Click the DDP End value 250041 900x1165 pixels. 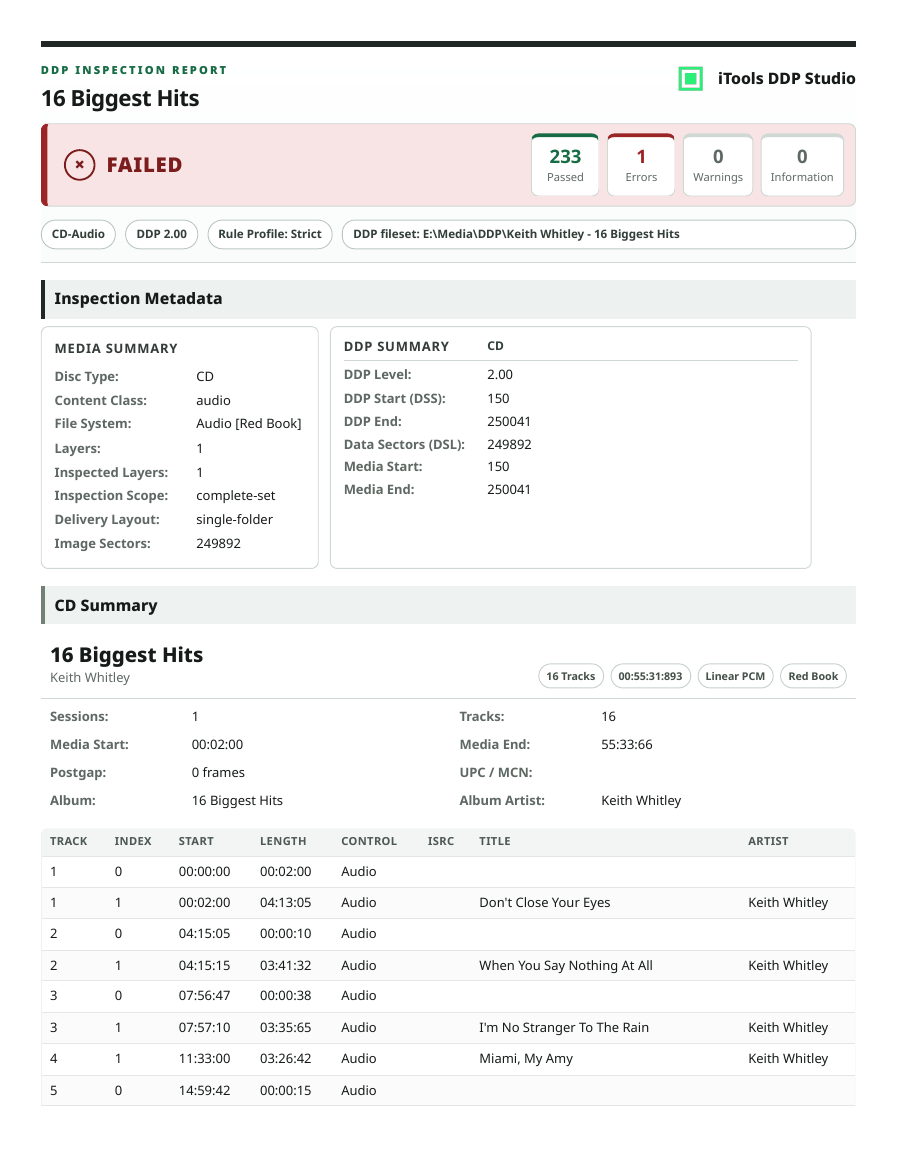click(509, 422)
